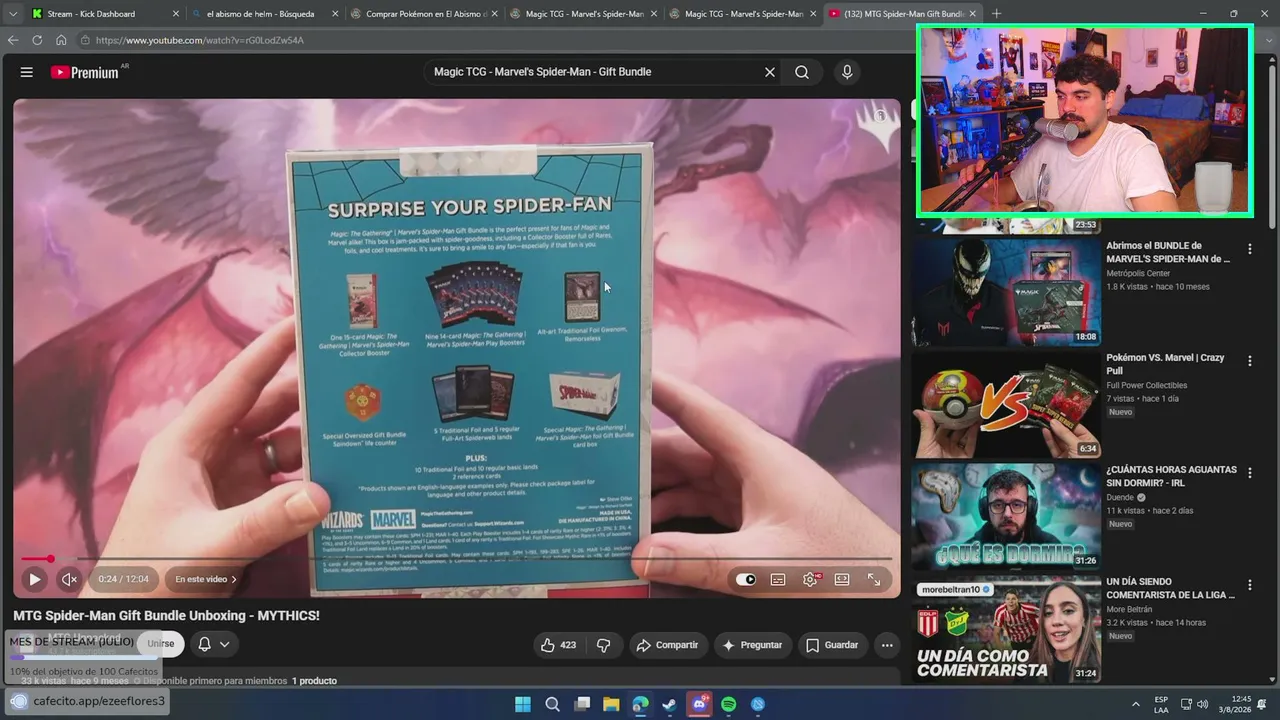This screenshot has width=1280, height=720.
Task: Open Discord from the taskbar
Action: [x=700, y=704]
